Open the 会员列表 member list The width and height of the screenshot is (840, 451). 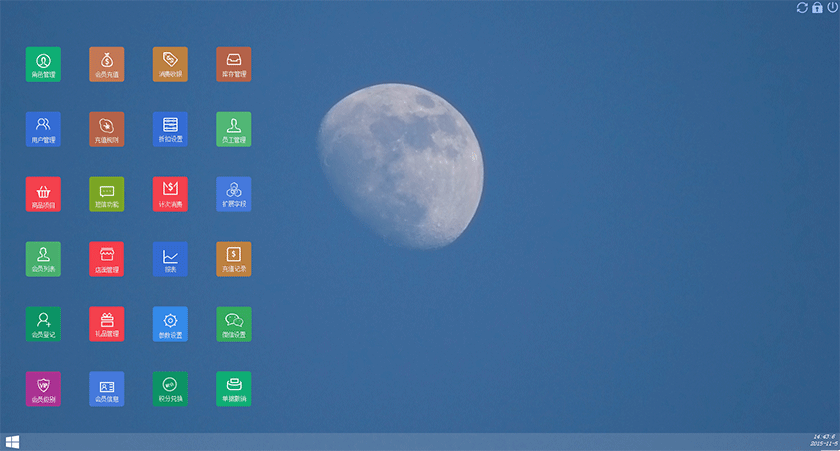43,259
